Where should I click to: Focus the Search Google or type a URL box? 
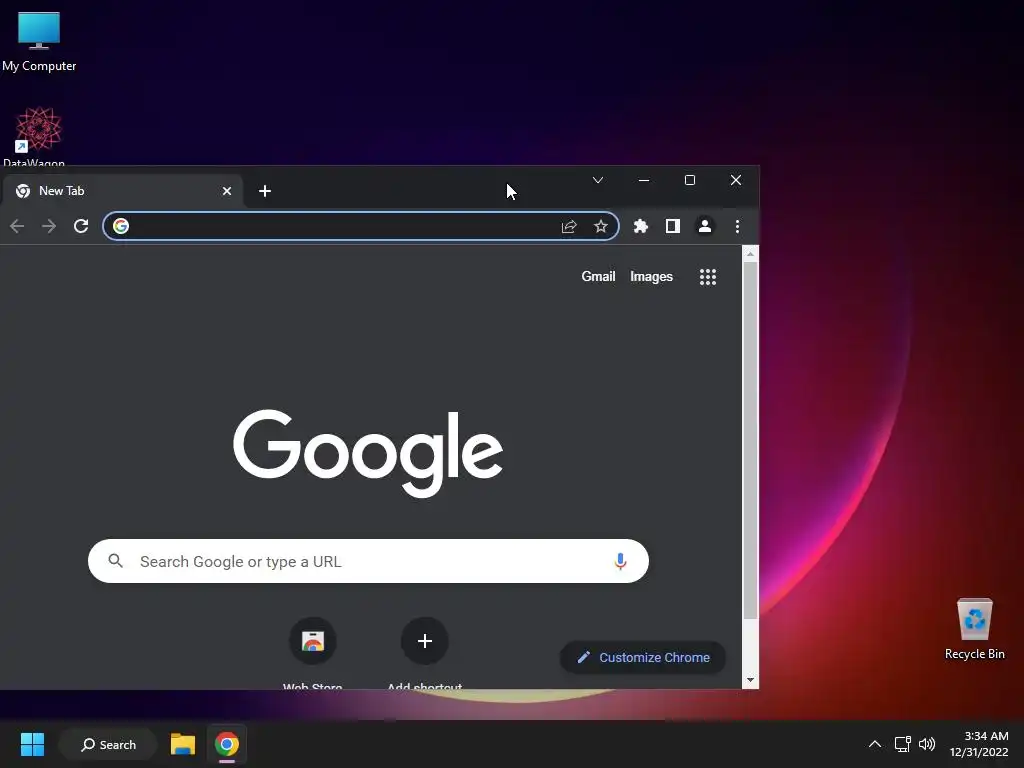tap(368, 561)
